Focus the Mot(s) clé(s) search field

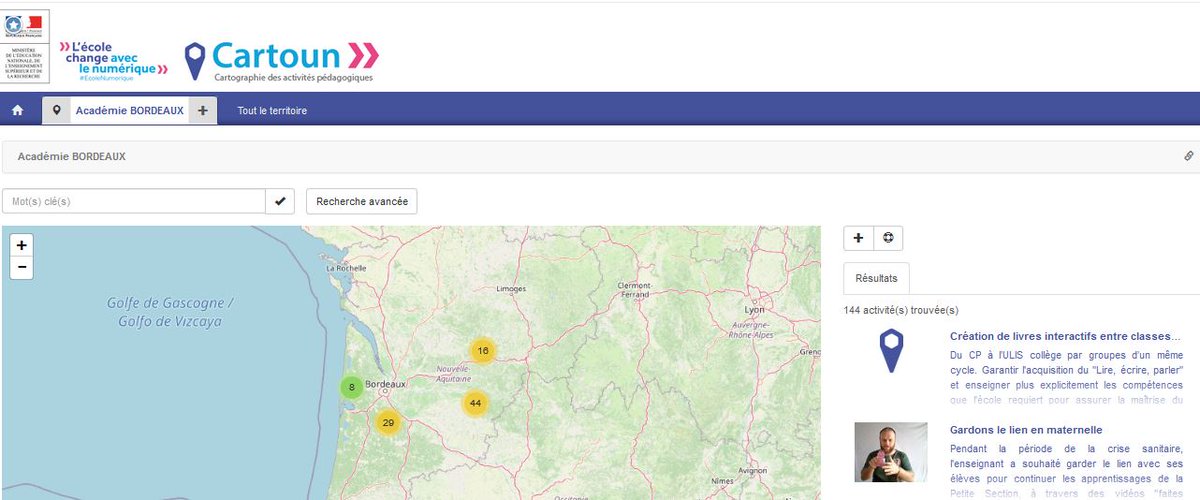134,201
